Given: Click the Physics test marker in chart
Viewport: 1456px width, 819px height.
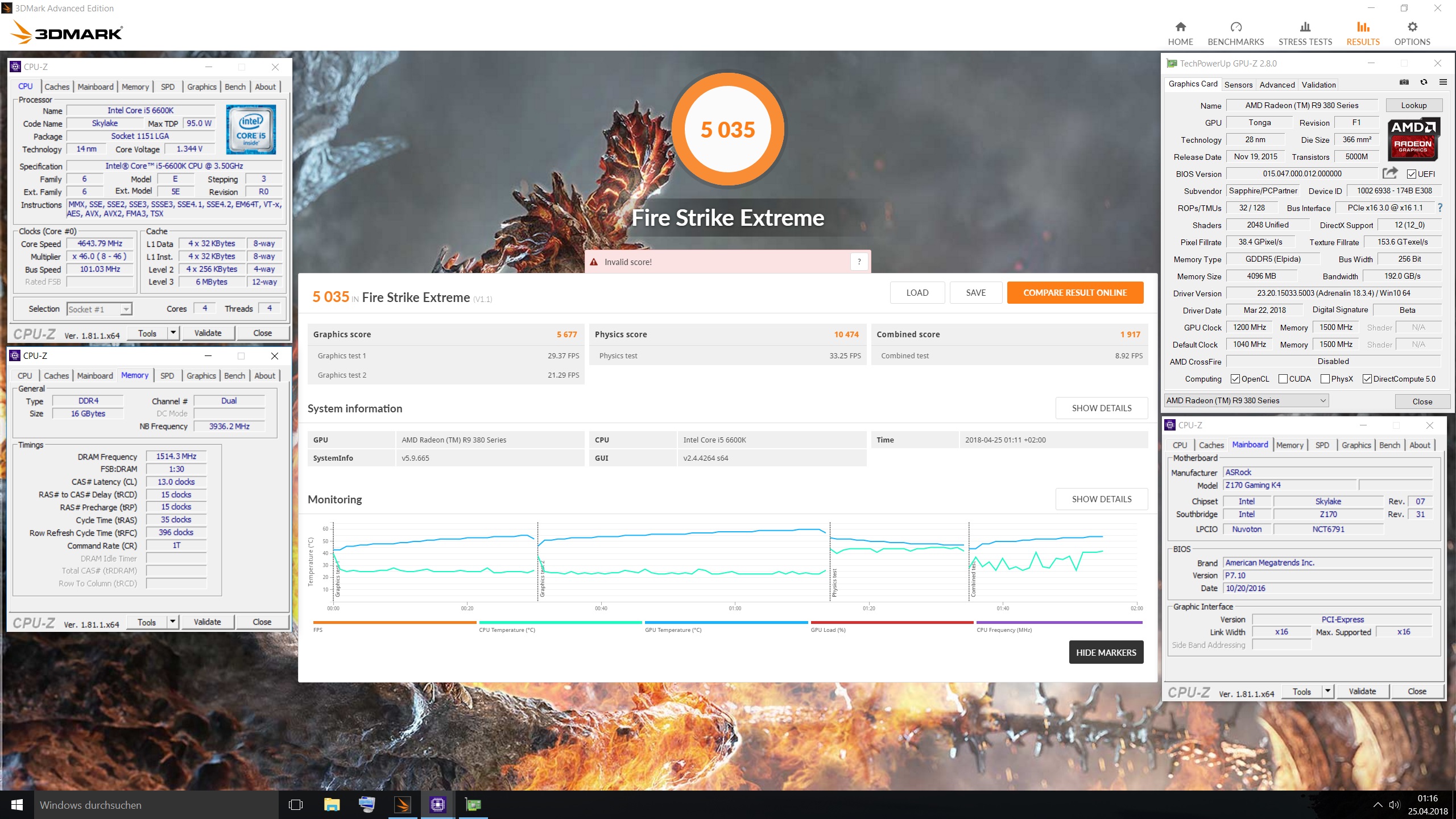Looking at the screenshot, I should pyautogui.click(x=834, y=582).
